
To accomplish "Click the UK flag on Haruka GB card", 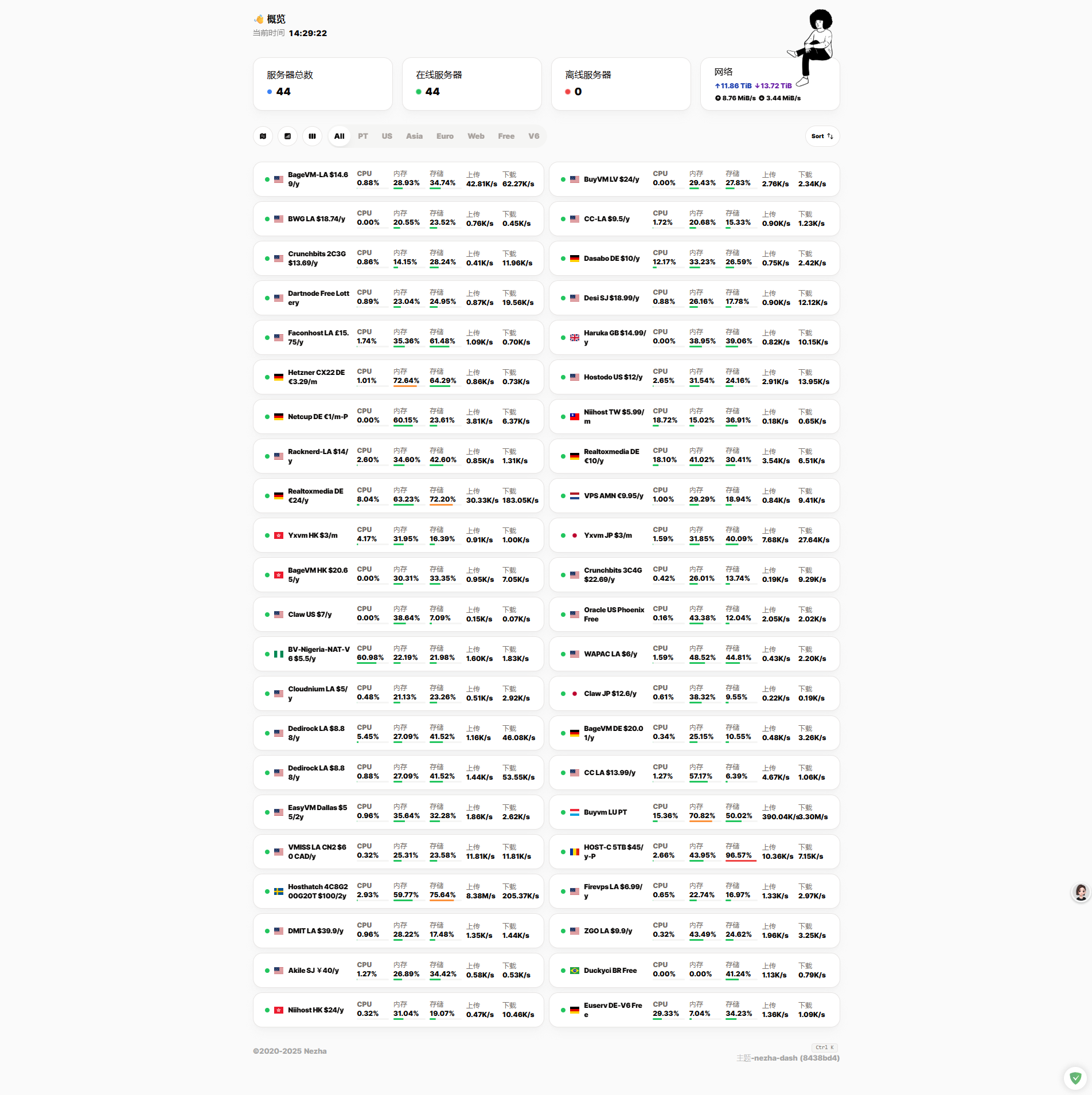I will 575,338.
